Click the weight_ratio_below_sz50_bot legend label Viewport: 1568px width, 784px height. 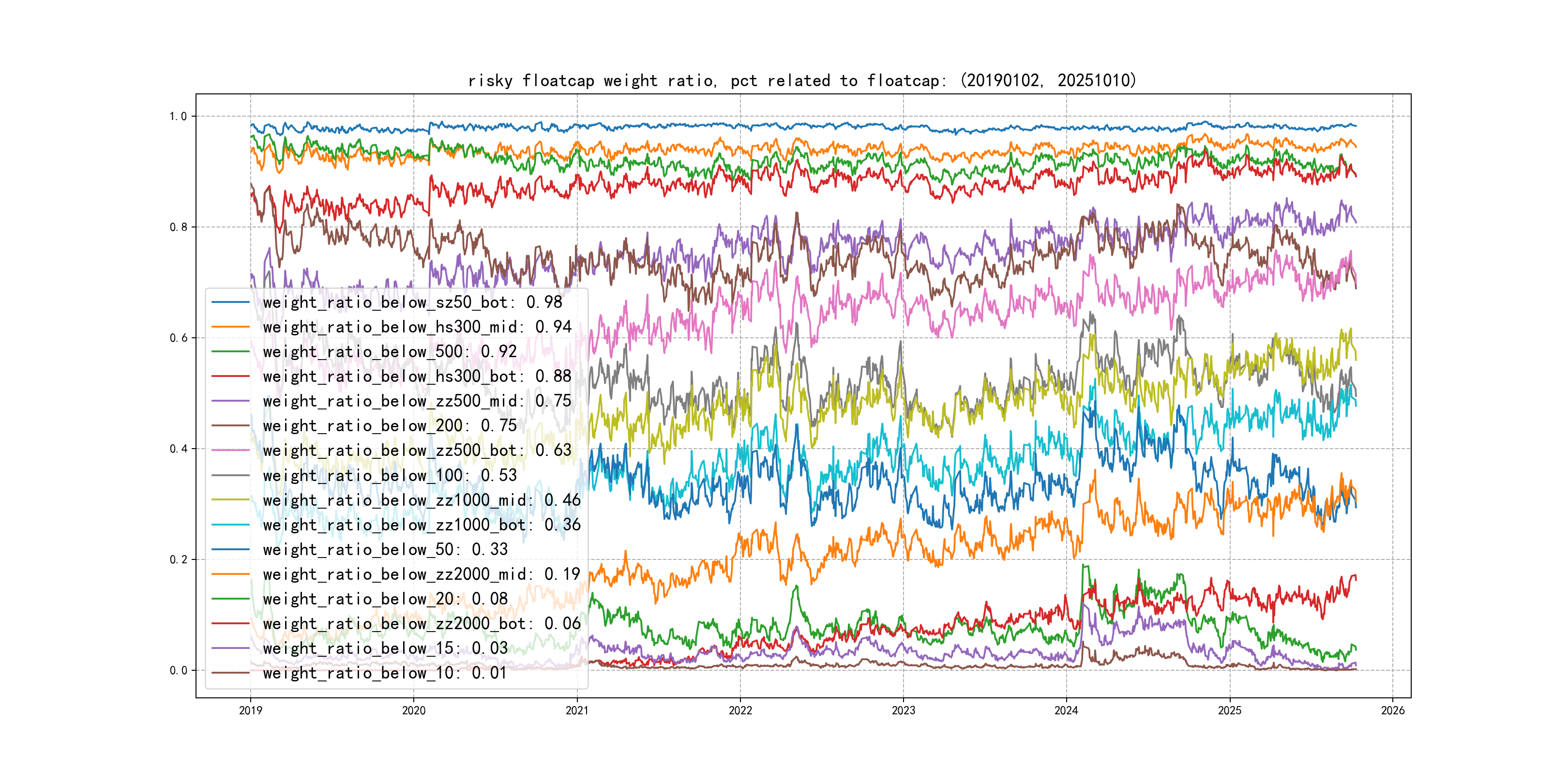412,302
